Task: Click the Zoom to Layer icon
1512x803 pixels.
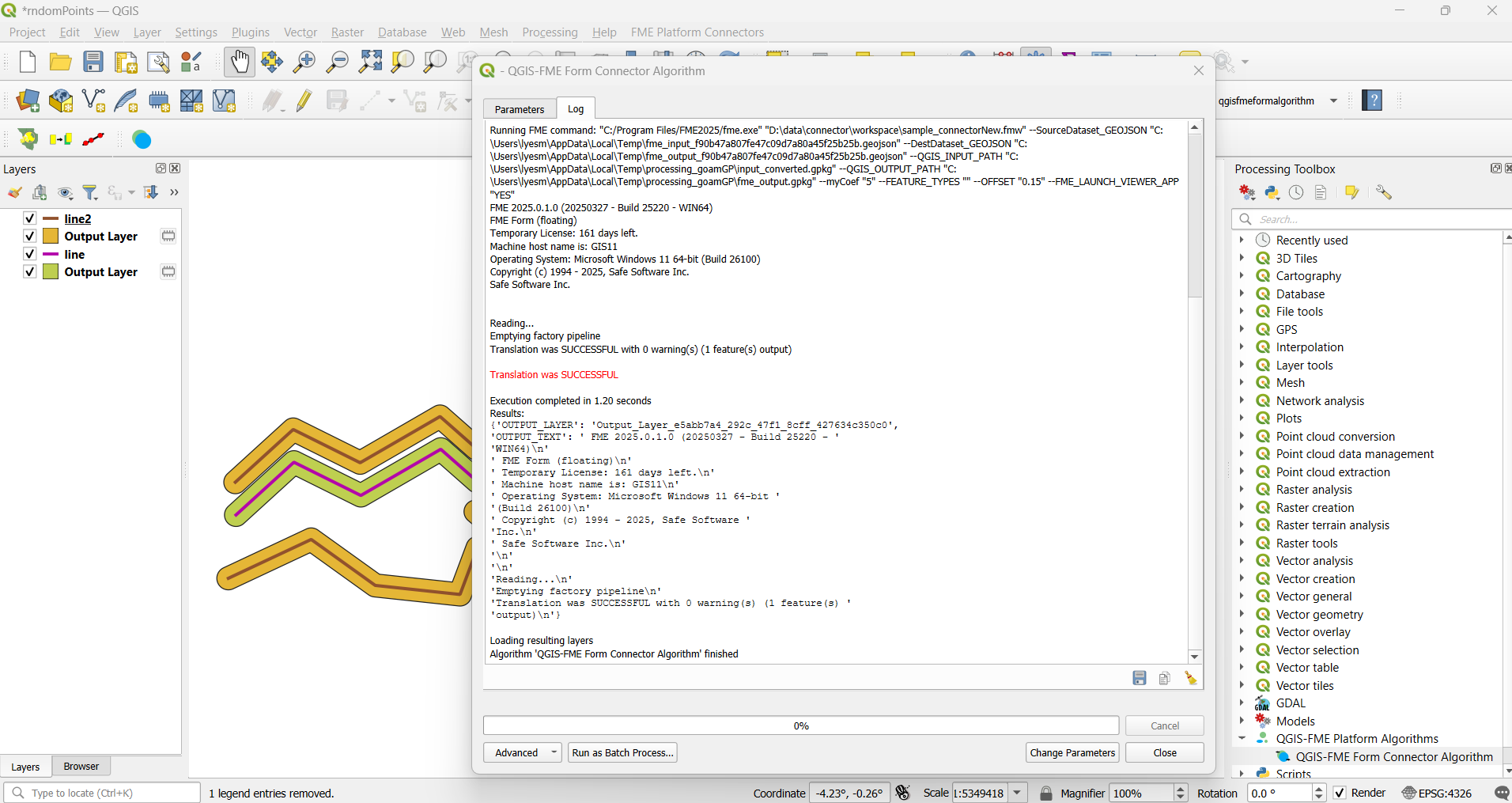Action: (x=435, y=62)
